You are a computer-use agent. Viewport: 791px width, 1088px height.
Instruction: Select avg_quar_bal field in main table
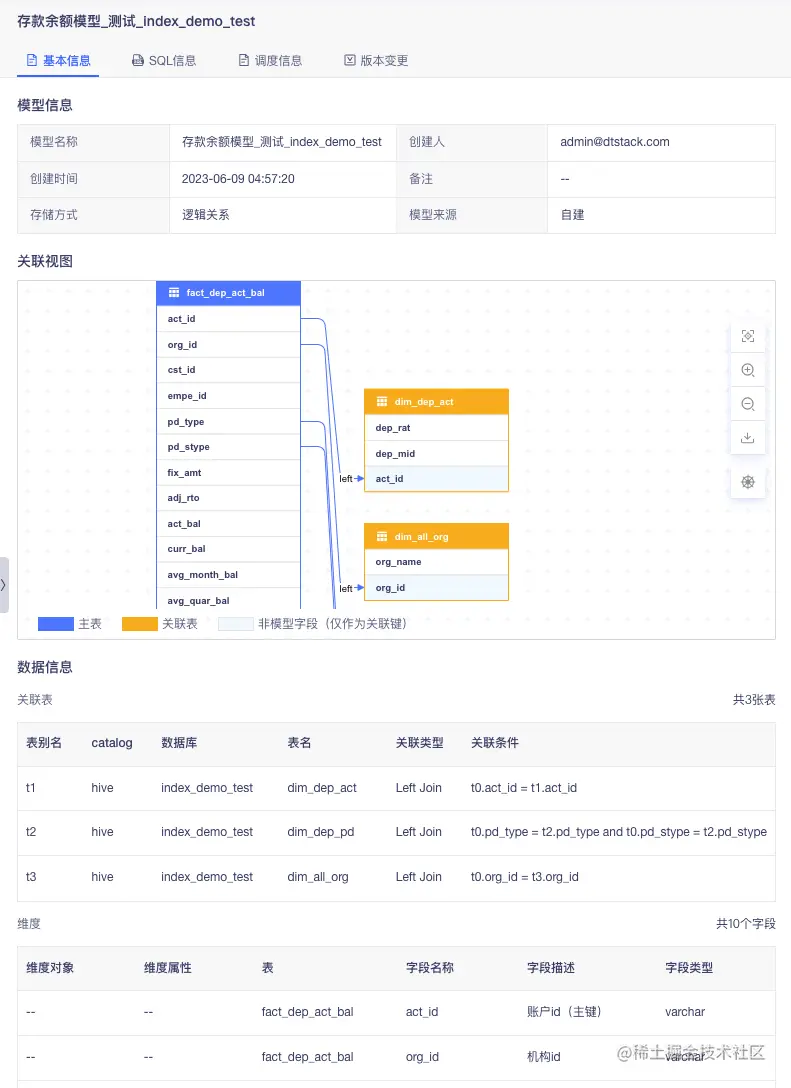(x=228, y=599)
